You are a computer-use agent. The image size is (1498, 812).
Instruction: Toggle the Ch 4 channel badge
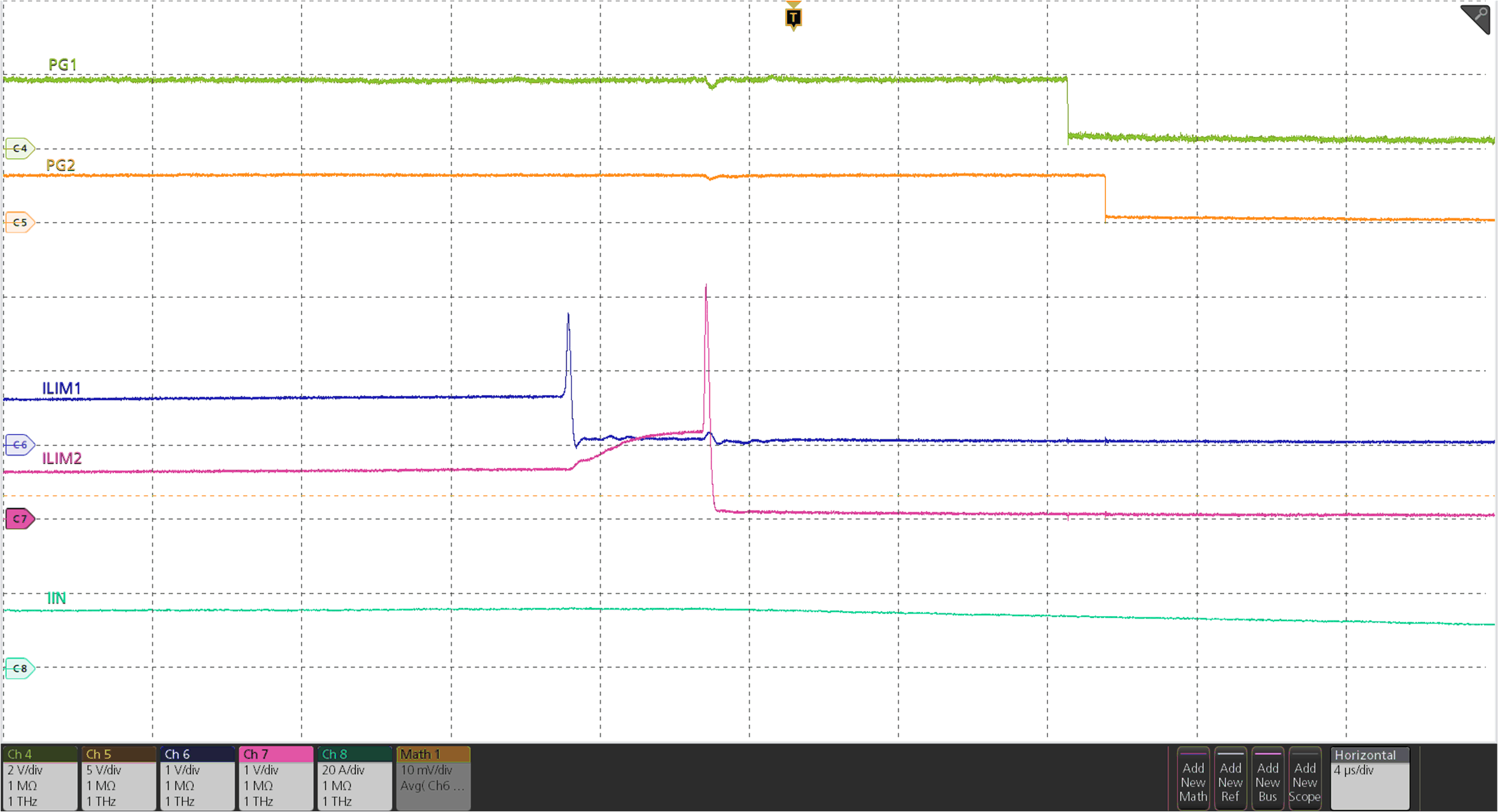pyautogui.click(x=39, y=753)
